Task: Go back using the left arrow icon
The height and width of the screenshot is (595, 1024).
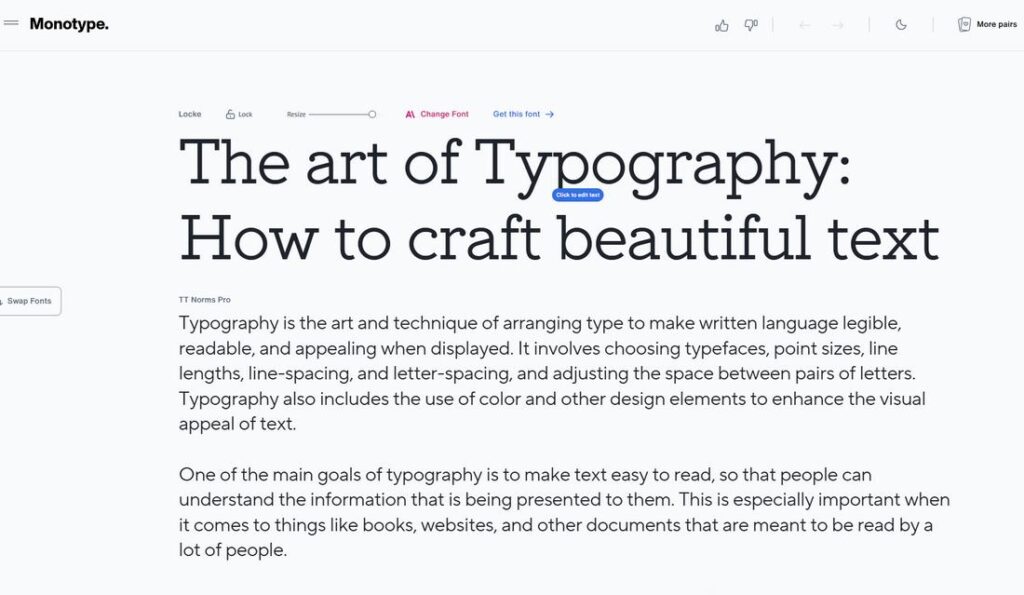Action: pyautogui.click(x=804, y=24)
